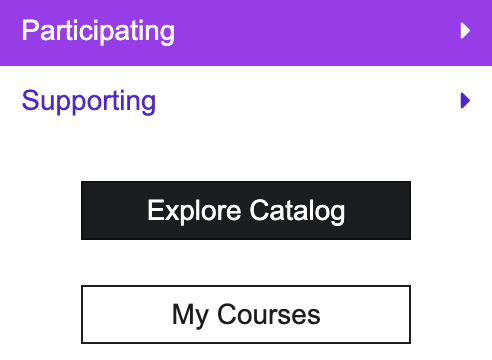
Task: Switch to the Supporting row
Action: point(246,101)
